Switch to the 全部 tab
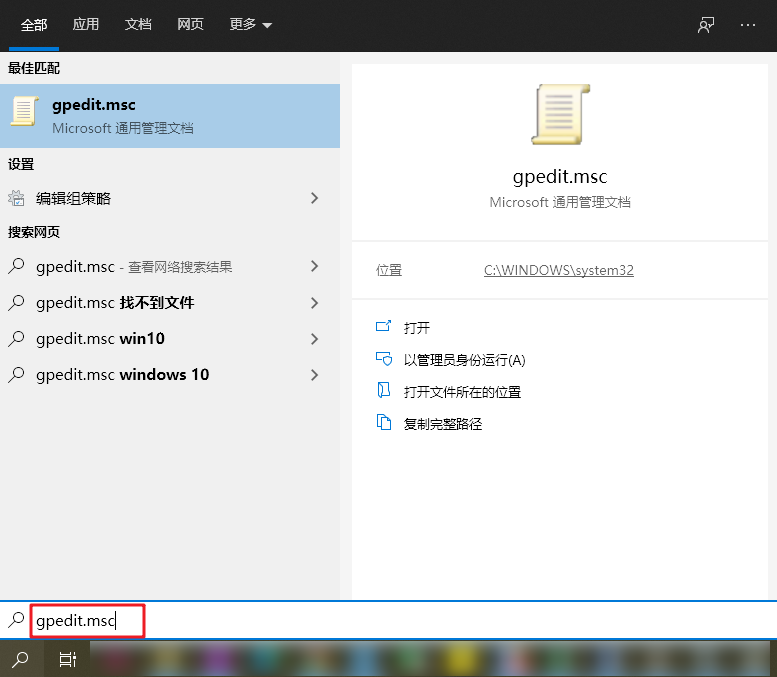 pos(34,25)
